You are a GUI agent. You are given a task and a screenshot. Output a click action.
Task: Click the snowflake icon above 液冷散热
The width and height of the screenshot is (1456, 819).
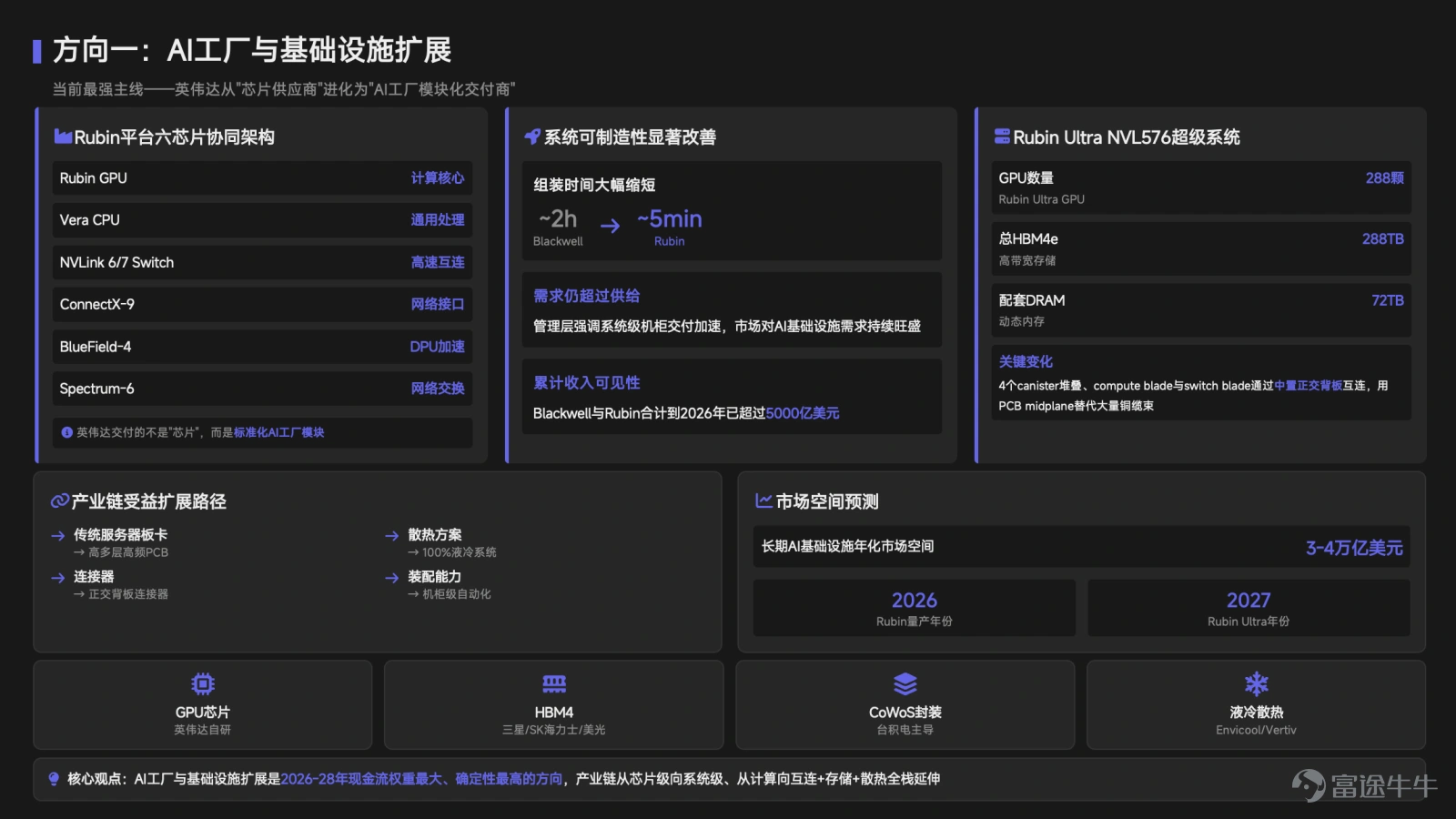[x=1257, y=683]
